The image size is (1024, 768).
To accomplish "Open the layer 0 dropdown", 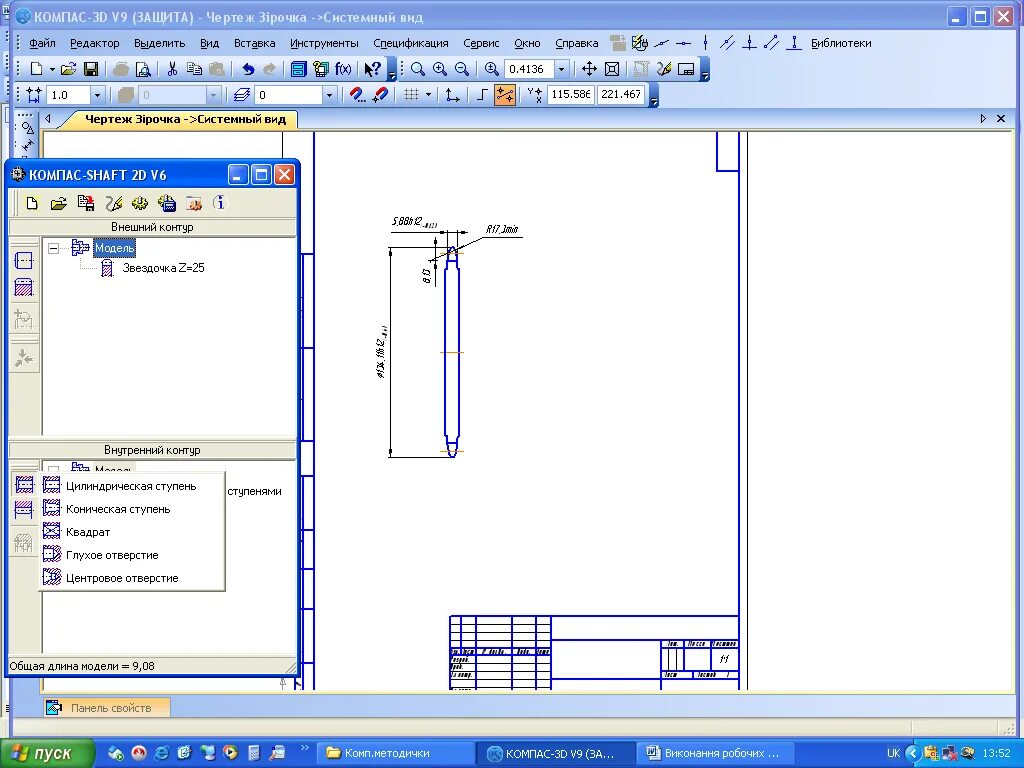I will (x=329, y=95).
